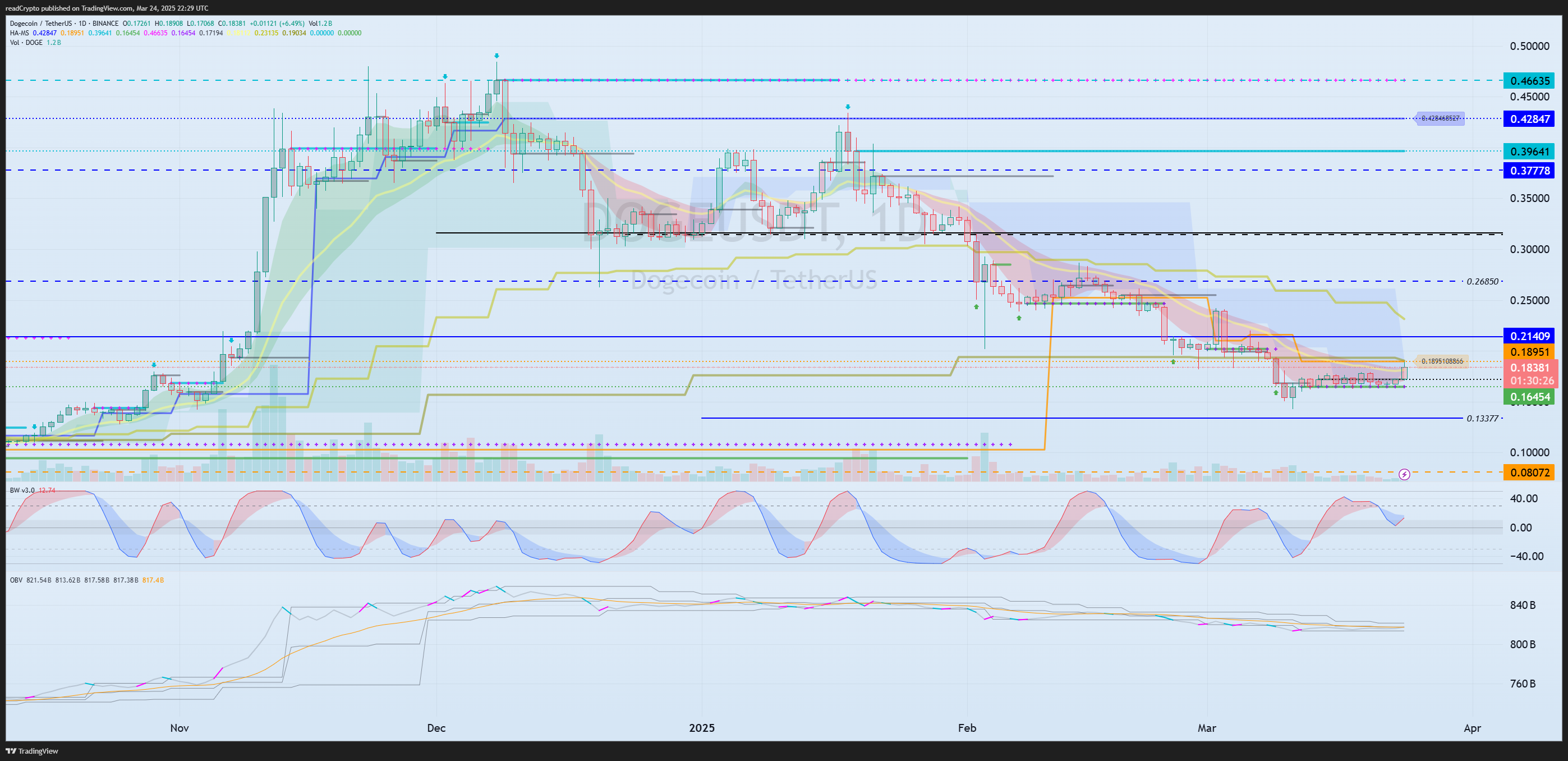Screen dimensions: 1568x761
Task: Click the TradingView logo at bottom left
Action: tap(31, 751)
